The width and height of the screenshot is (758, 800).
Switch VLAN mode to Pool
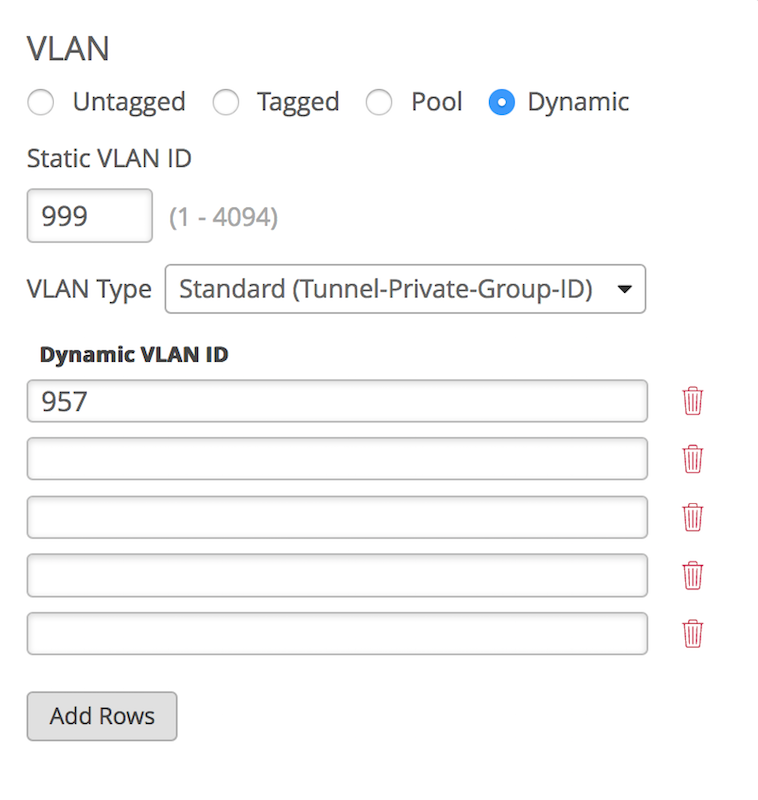point(379,102)
